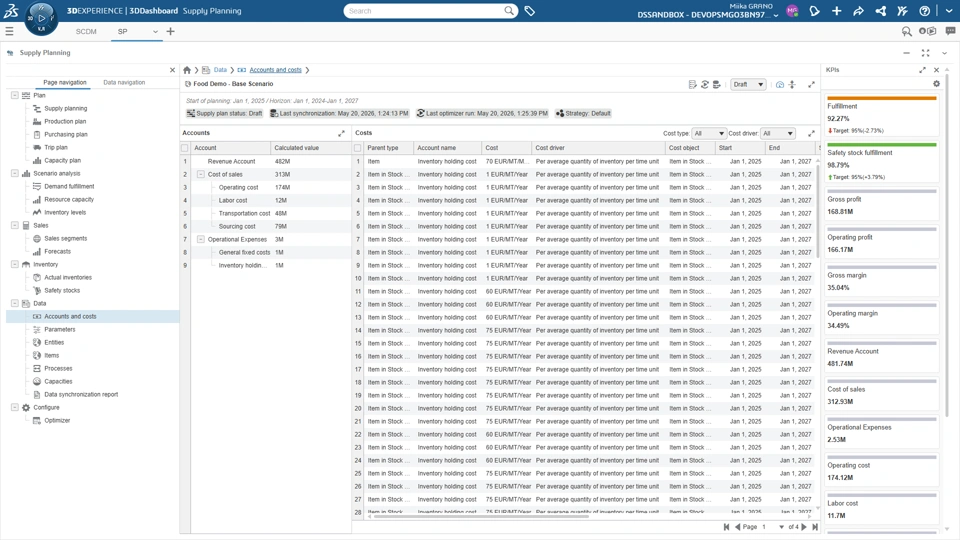The width and height of the screenshot is (960, 540).
Task: Click the user avatar MG
Action: (792, 11)
